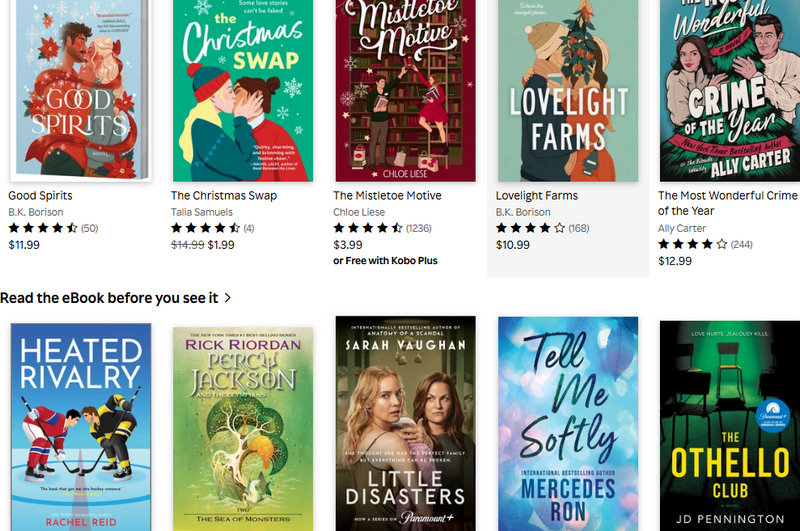Open the Lovelight Farms cover

568,90
